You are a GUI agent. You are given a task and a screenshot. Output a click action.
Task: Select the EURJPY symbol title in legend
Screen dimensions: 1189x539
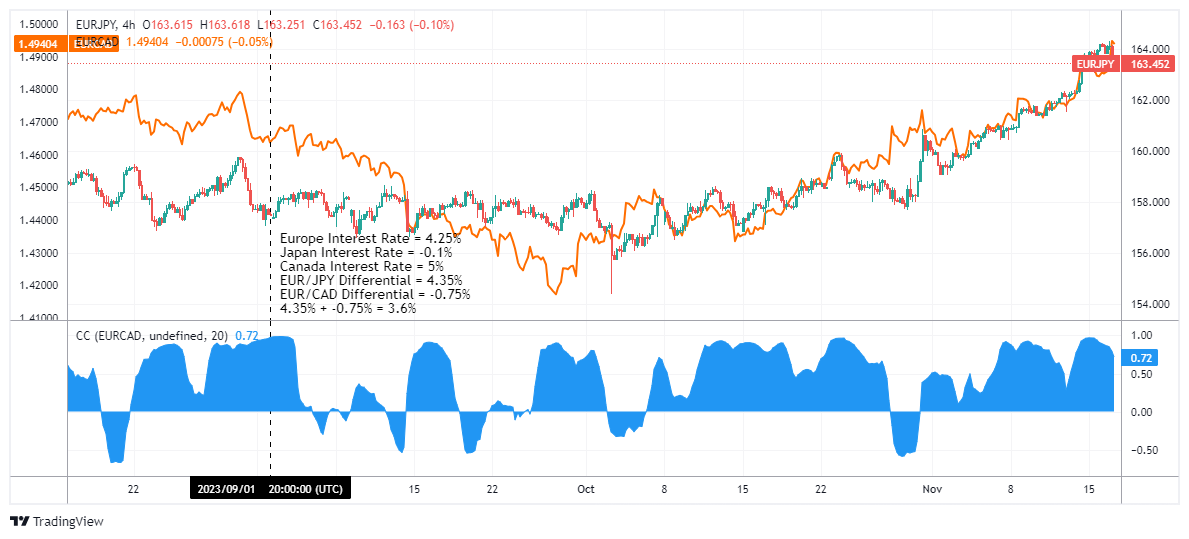coord(97,25)
